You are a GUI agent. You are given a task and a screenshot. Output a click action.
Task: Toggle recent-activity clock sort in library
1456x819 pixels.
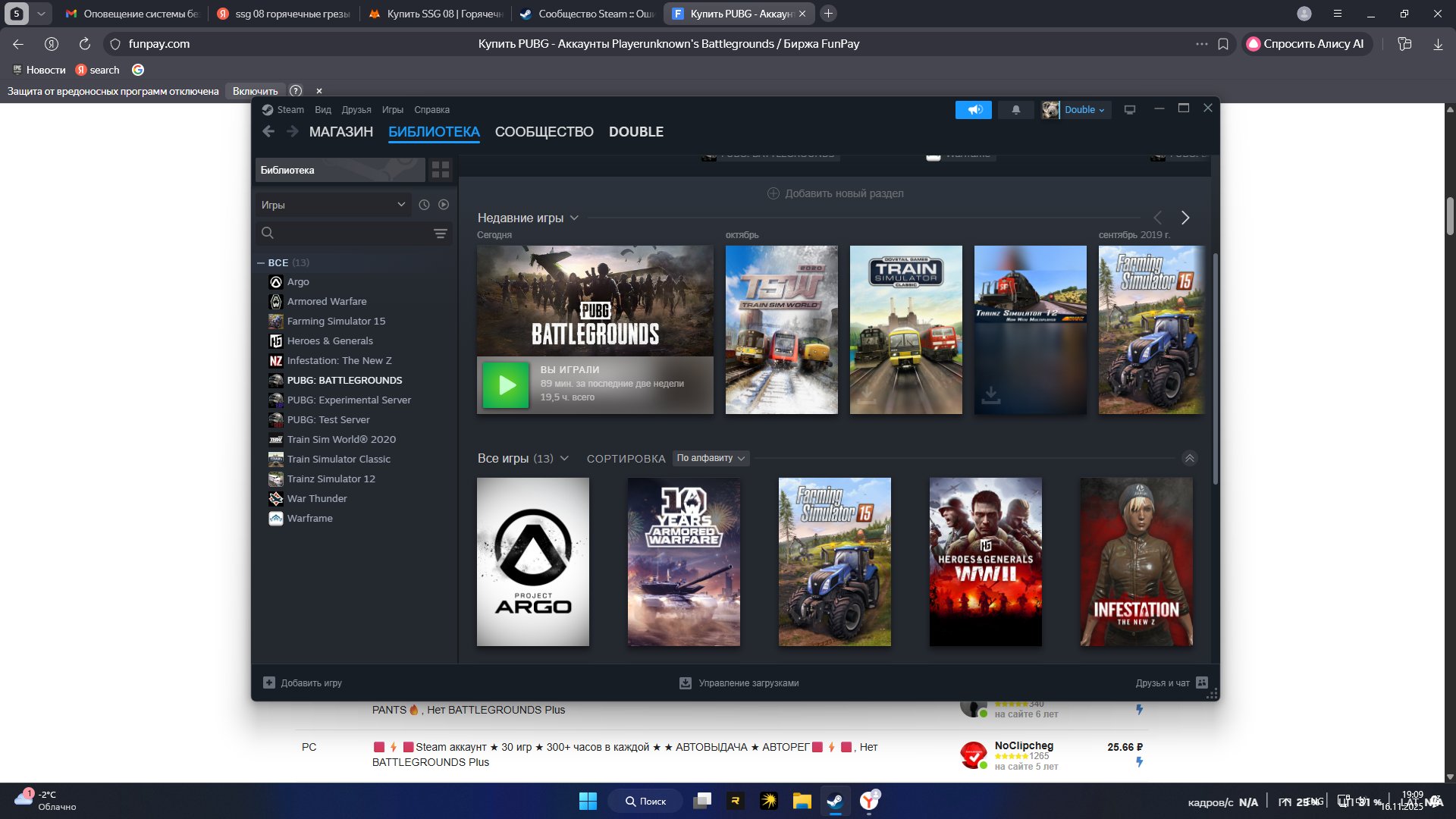(x=424, y=205)
